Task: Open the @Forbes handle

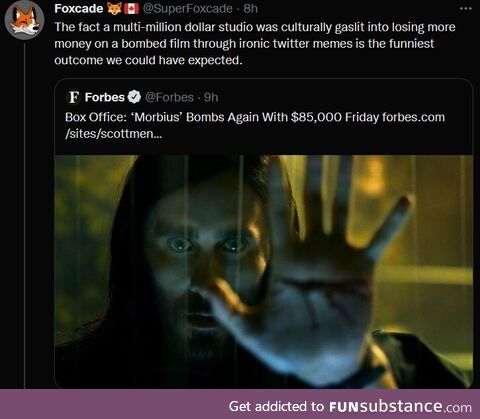Action: coord(169,97)
